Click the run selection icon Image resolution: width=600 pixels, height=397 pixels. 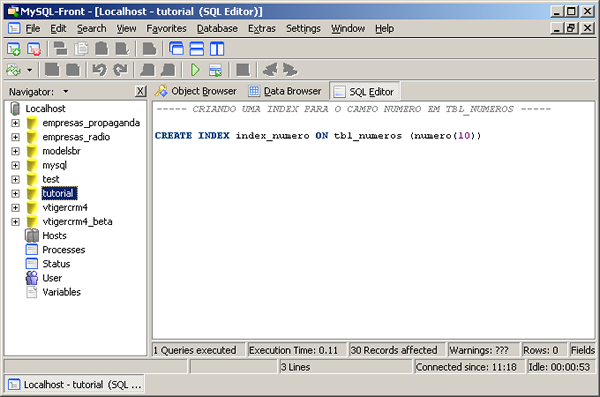pos(215,70)
